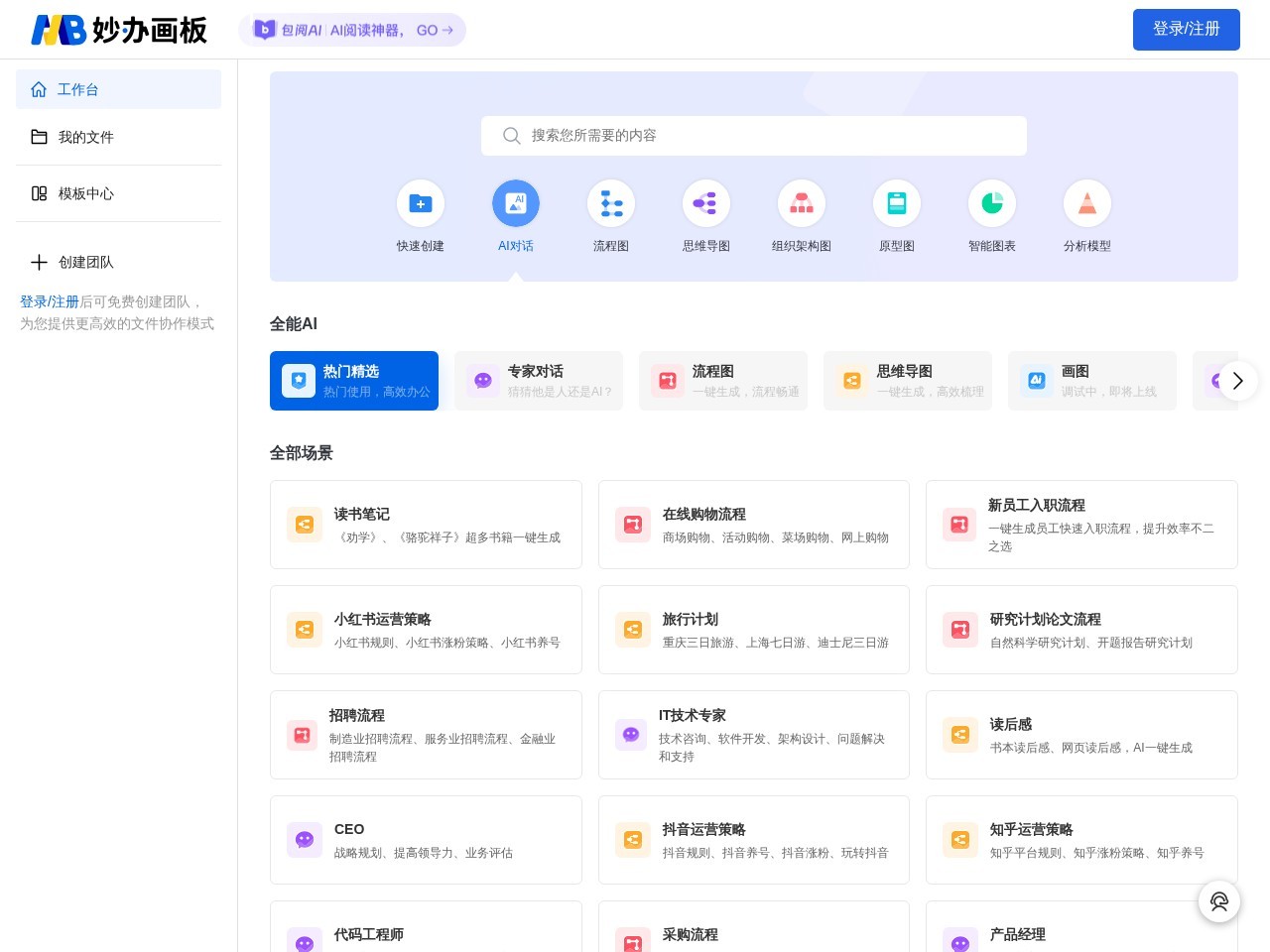Open the 思维导图 icon
The image size is (1270, 952).
[x=706, y=203]
